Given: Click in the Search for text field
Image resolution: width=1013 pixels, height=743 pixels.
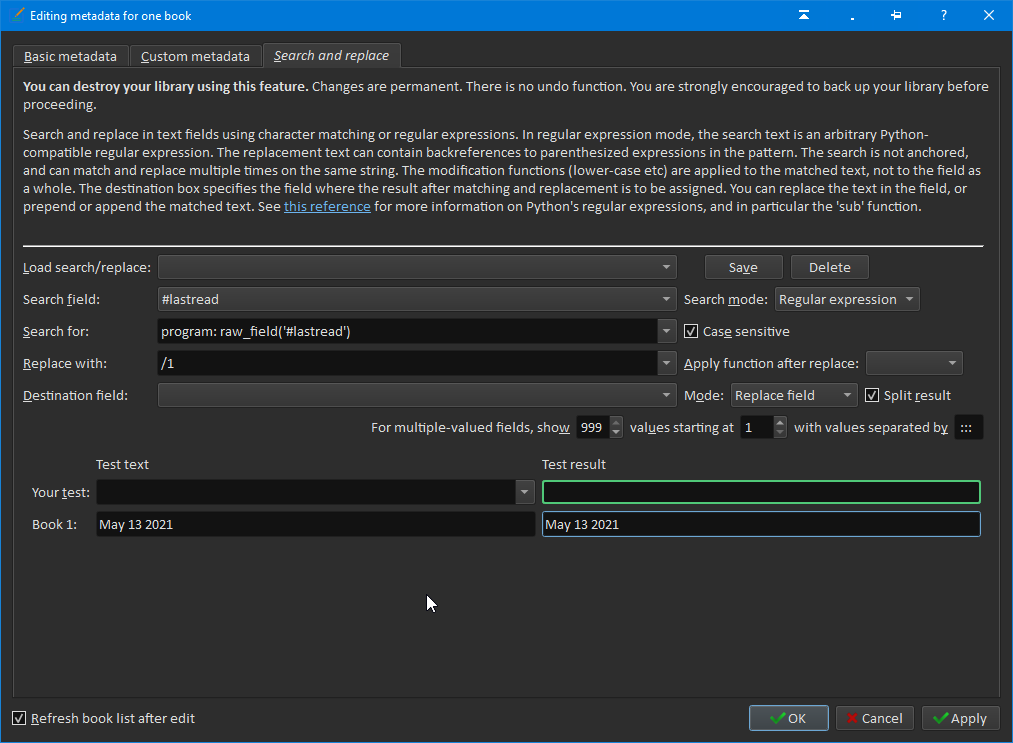Looking at the screenshot, I should tap(408, 331).
